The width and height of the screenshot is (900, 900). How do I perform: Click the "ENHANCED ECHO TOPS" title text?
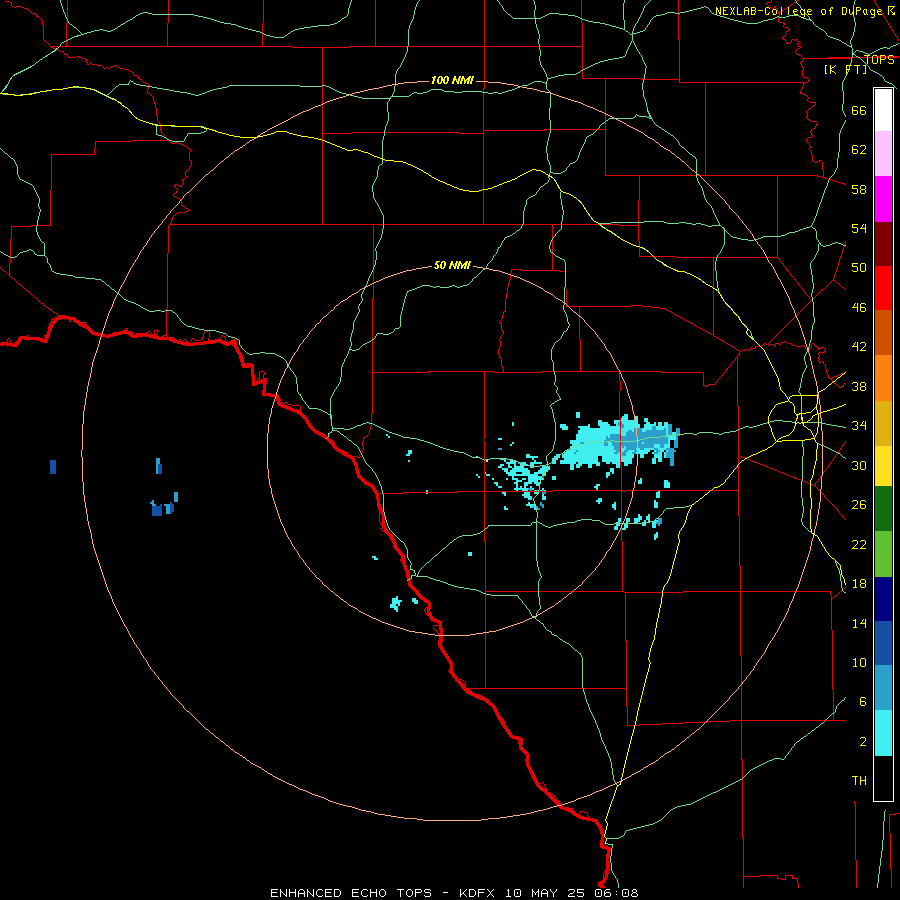351,893
